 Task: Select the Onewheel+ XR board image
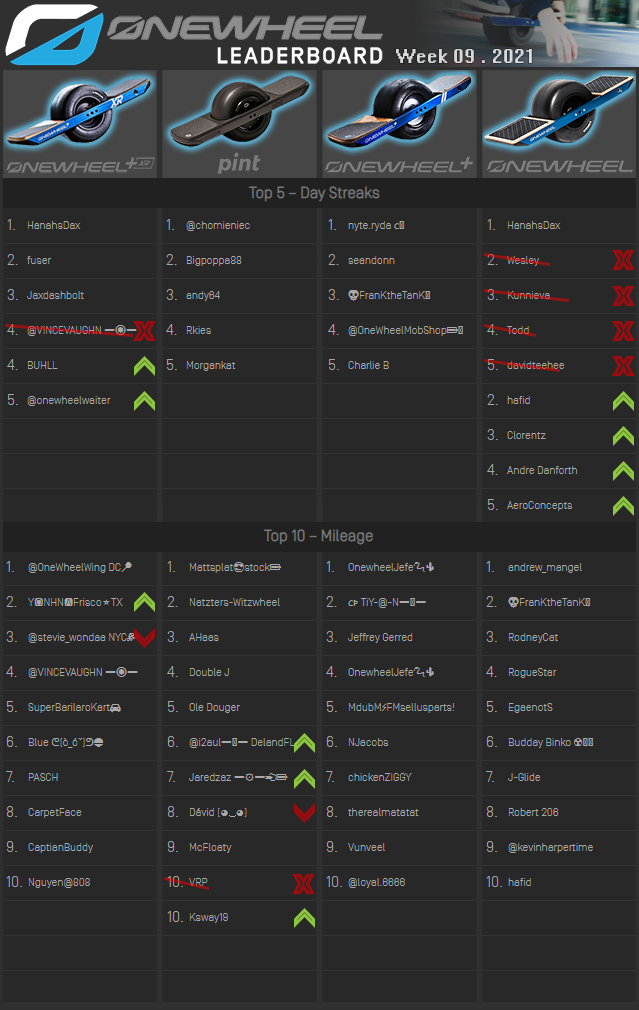pyautogui.click(x=80, y=124)
